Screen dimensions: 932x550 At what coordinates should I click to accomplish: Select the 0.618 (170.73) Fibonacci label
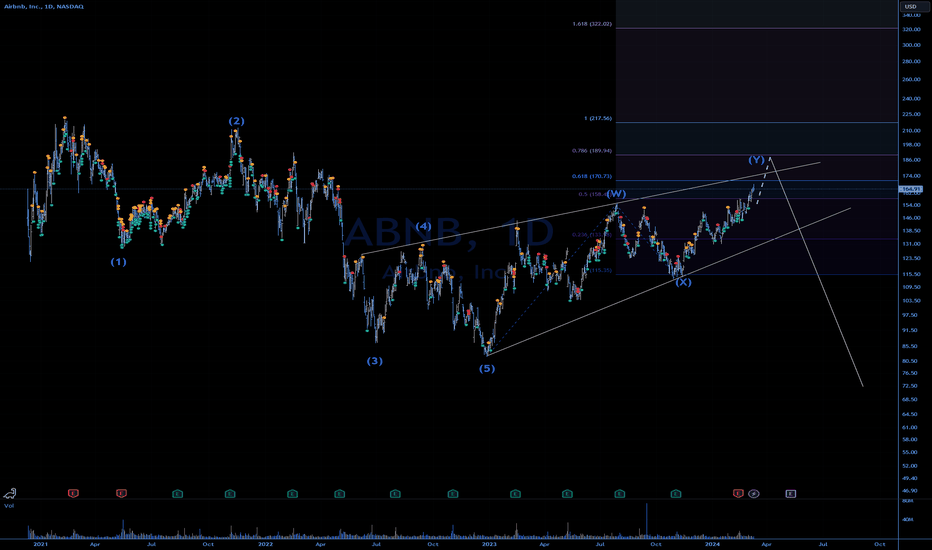[x=592, y=177]
